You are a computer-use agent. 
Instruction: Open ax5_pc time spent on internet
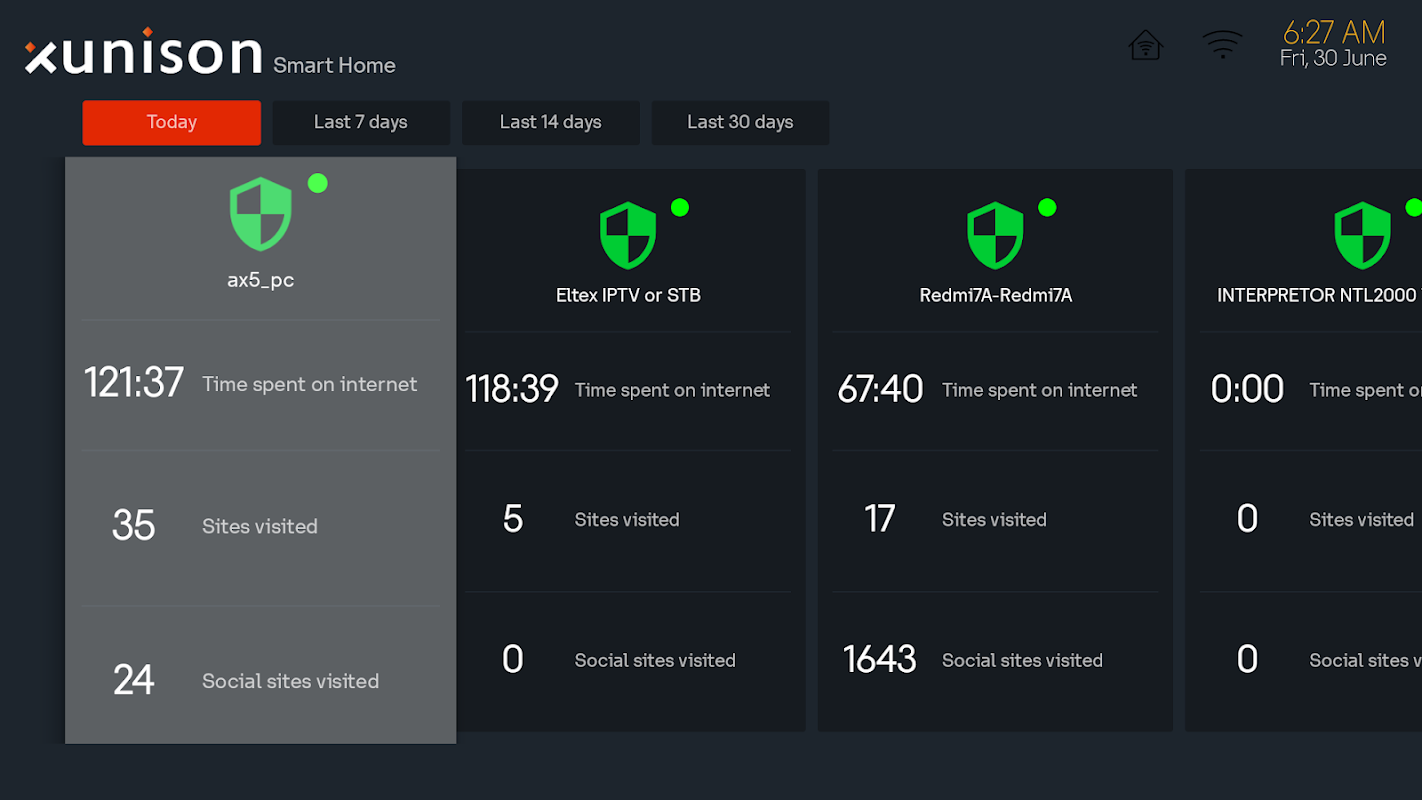260,384
